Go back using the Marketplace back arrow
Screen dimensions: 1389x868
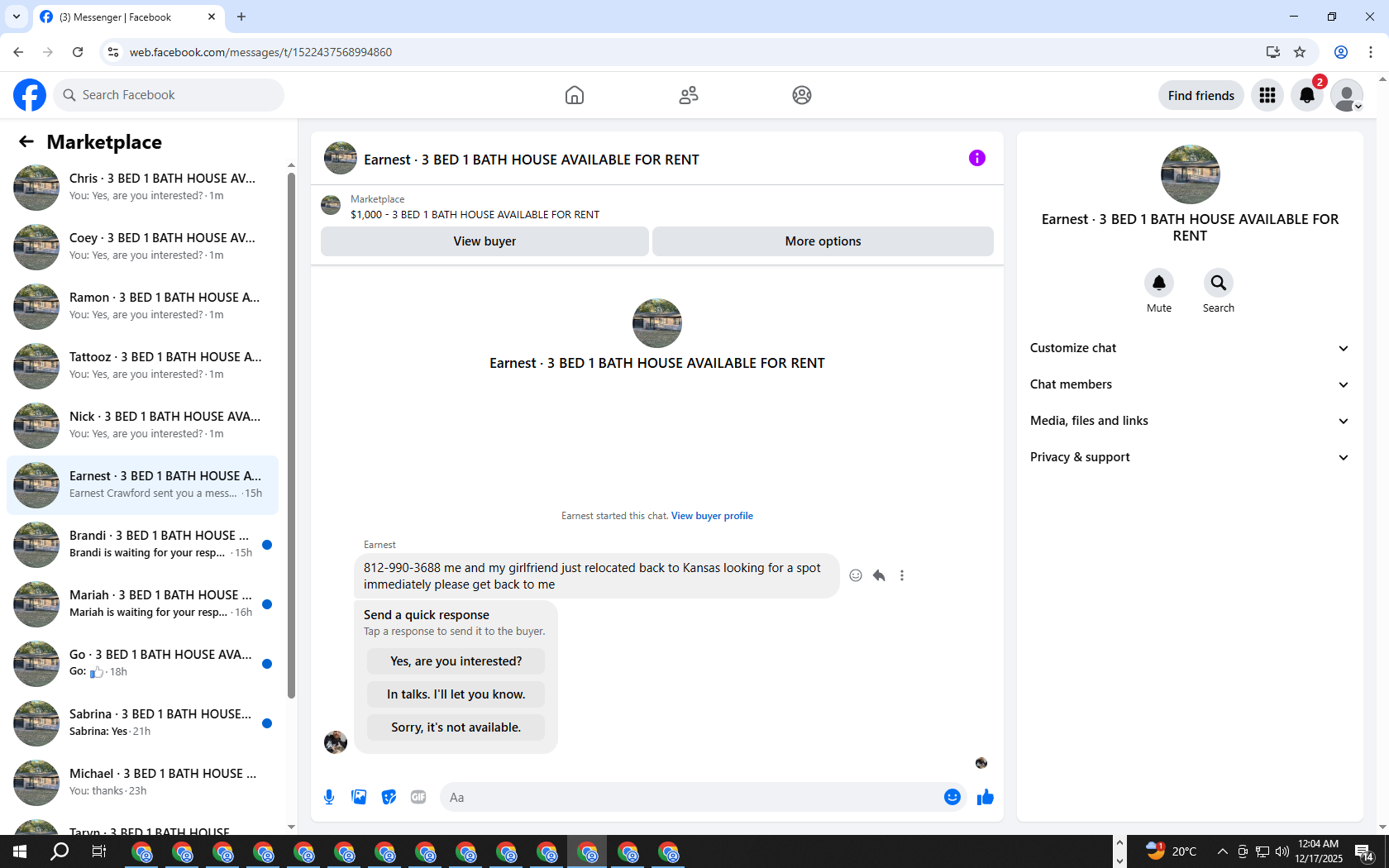(26, 142)
